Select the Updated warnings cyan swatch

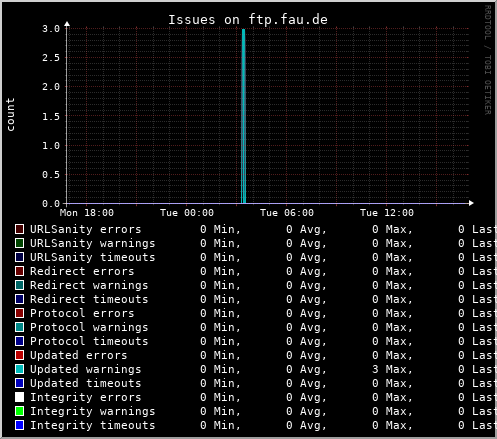click(19, 369)
